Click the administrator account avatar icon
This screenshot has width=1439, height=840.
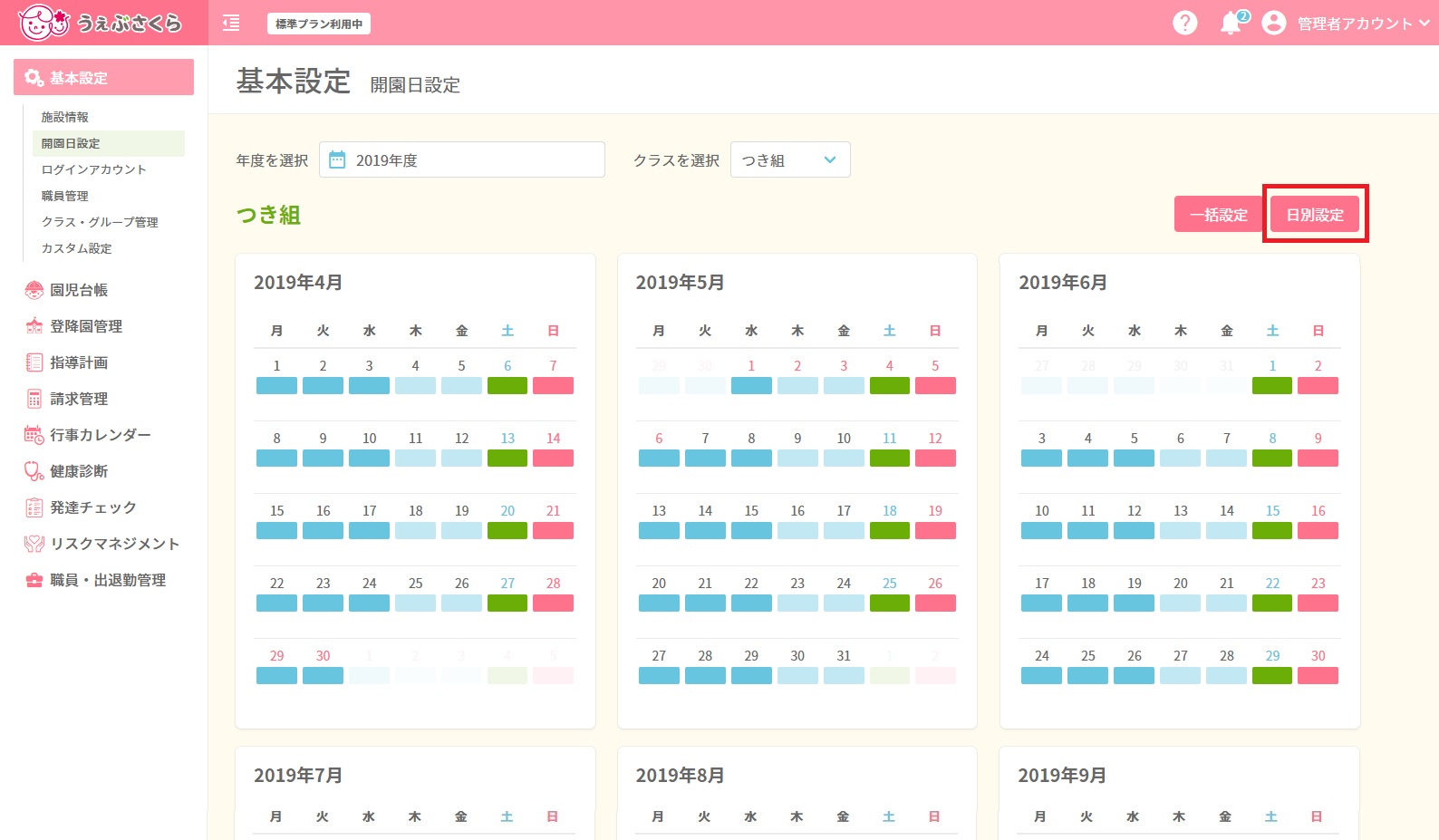coord(1273,23)
